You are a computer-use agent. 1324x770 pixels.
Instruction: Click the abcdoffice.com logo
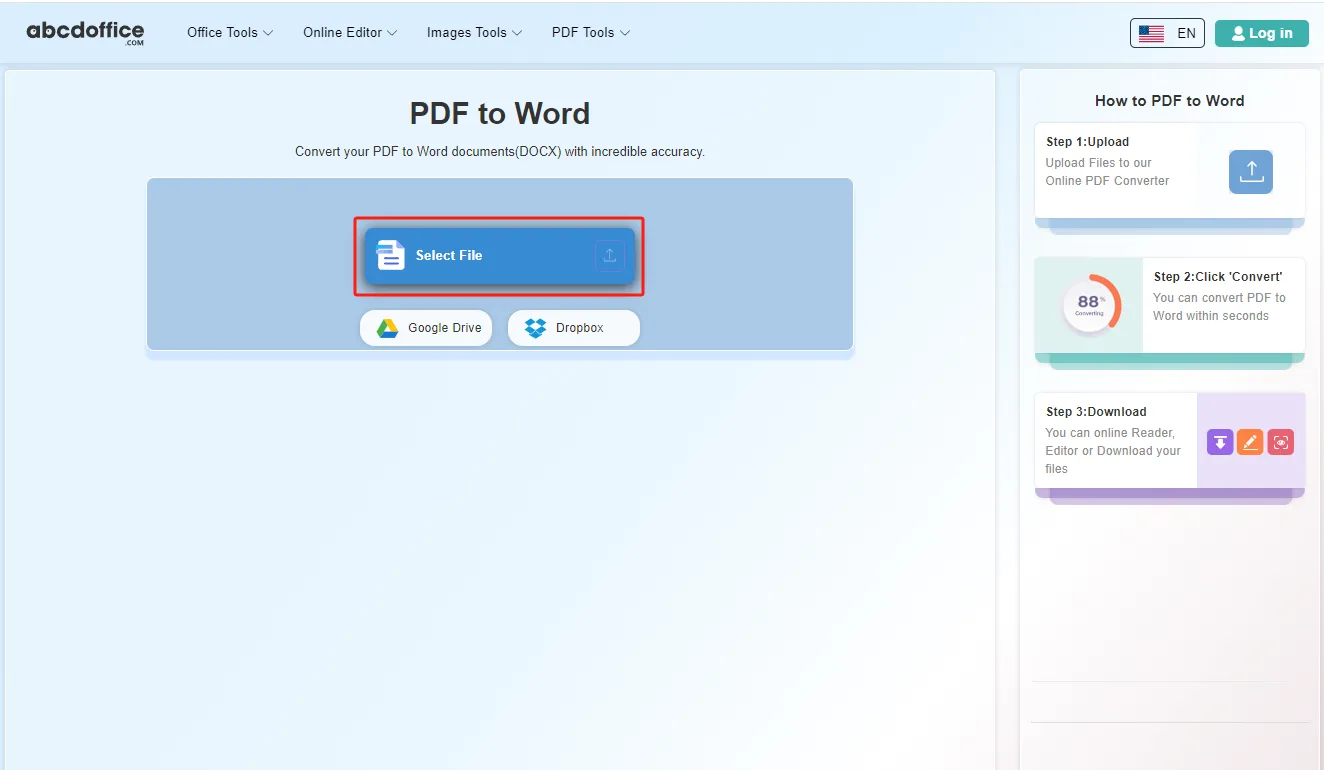point(85,33)
